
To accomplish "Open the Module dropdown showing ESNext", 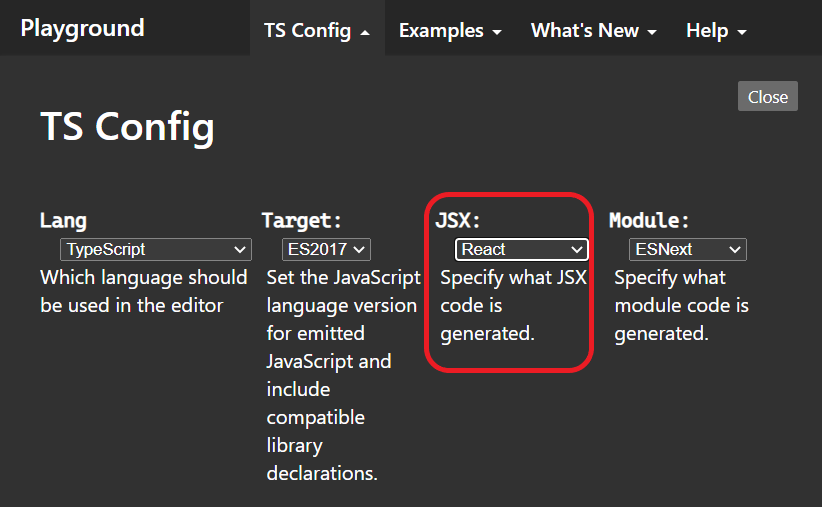I will 688,250.
